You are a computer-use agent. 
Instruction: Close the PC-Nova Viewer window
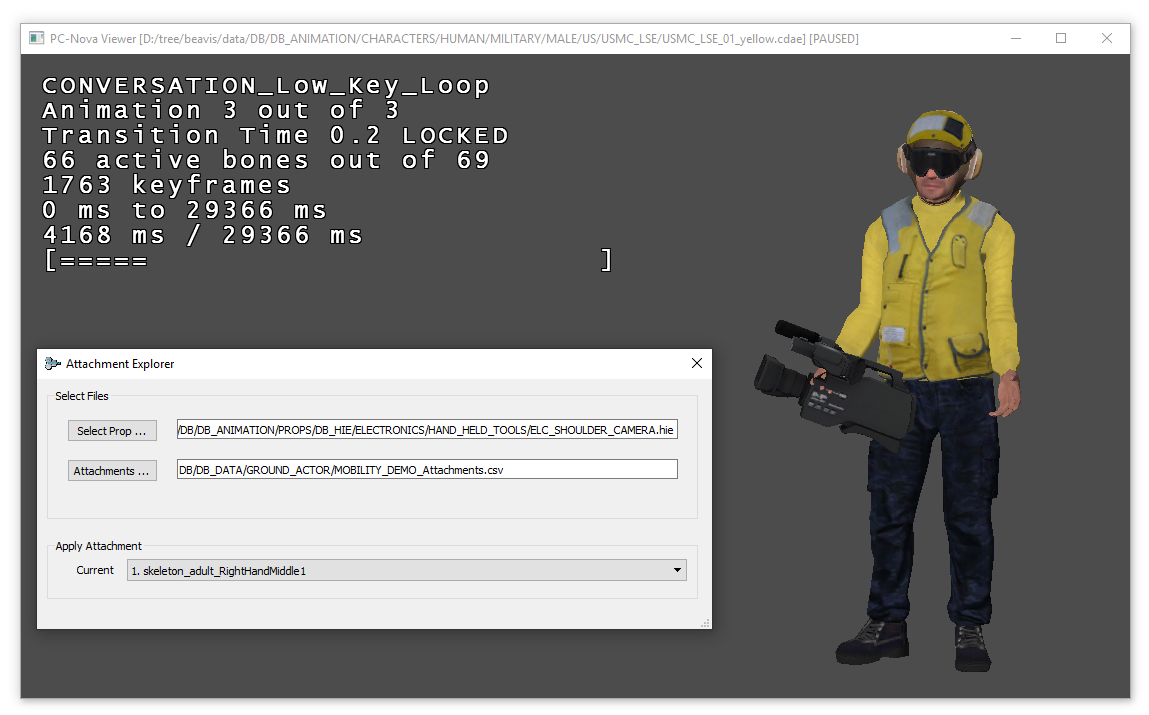pyautogui.click(x=1106, y=38)
